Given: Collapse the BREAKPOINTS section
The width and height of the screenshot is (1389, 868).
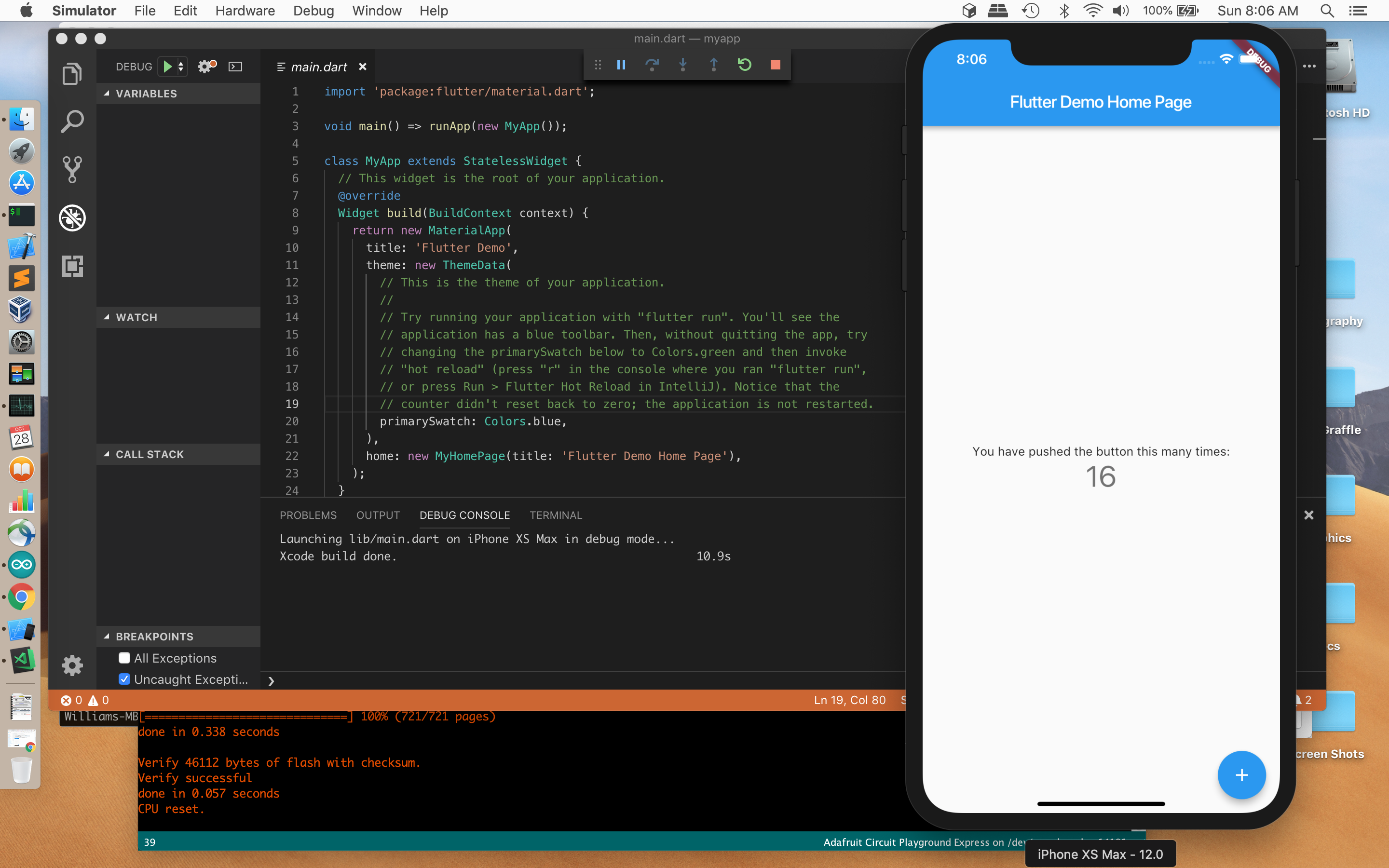Looking at the screenshot, I should click(x=178, y=637).
